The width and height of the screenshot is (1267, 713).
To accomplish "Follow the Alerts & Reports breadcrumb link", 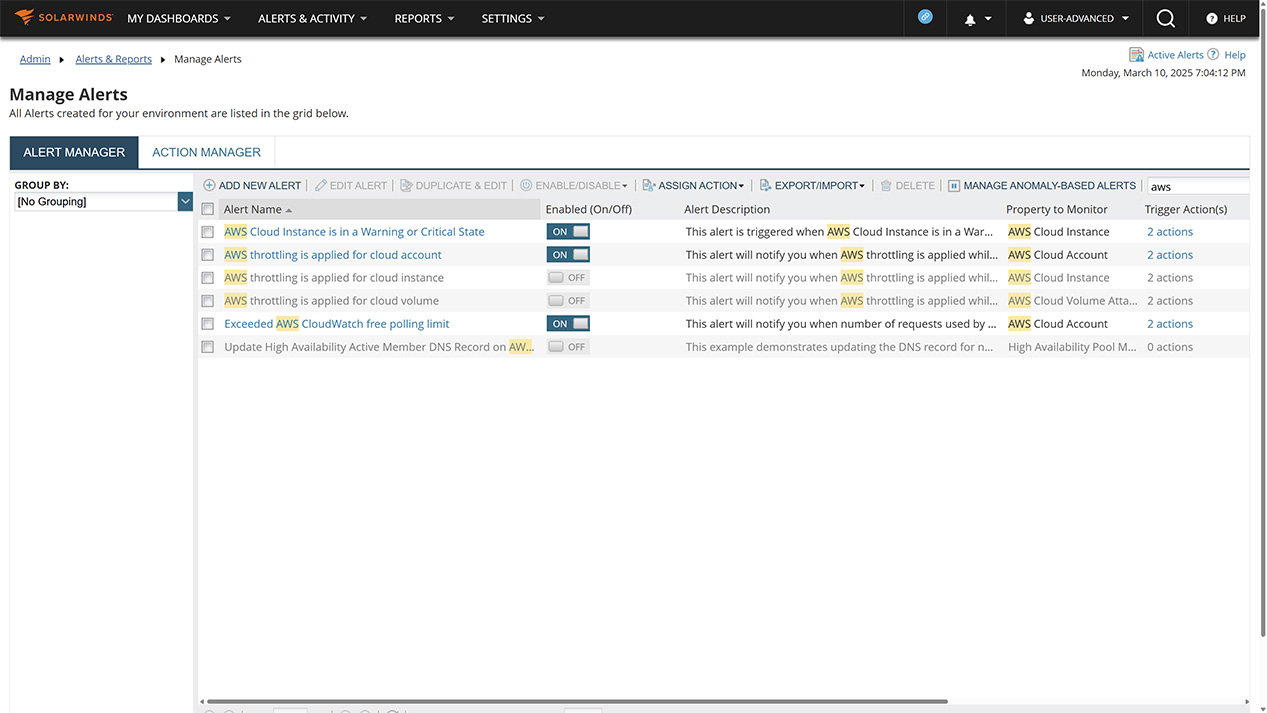I will pos(113,58).
